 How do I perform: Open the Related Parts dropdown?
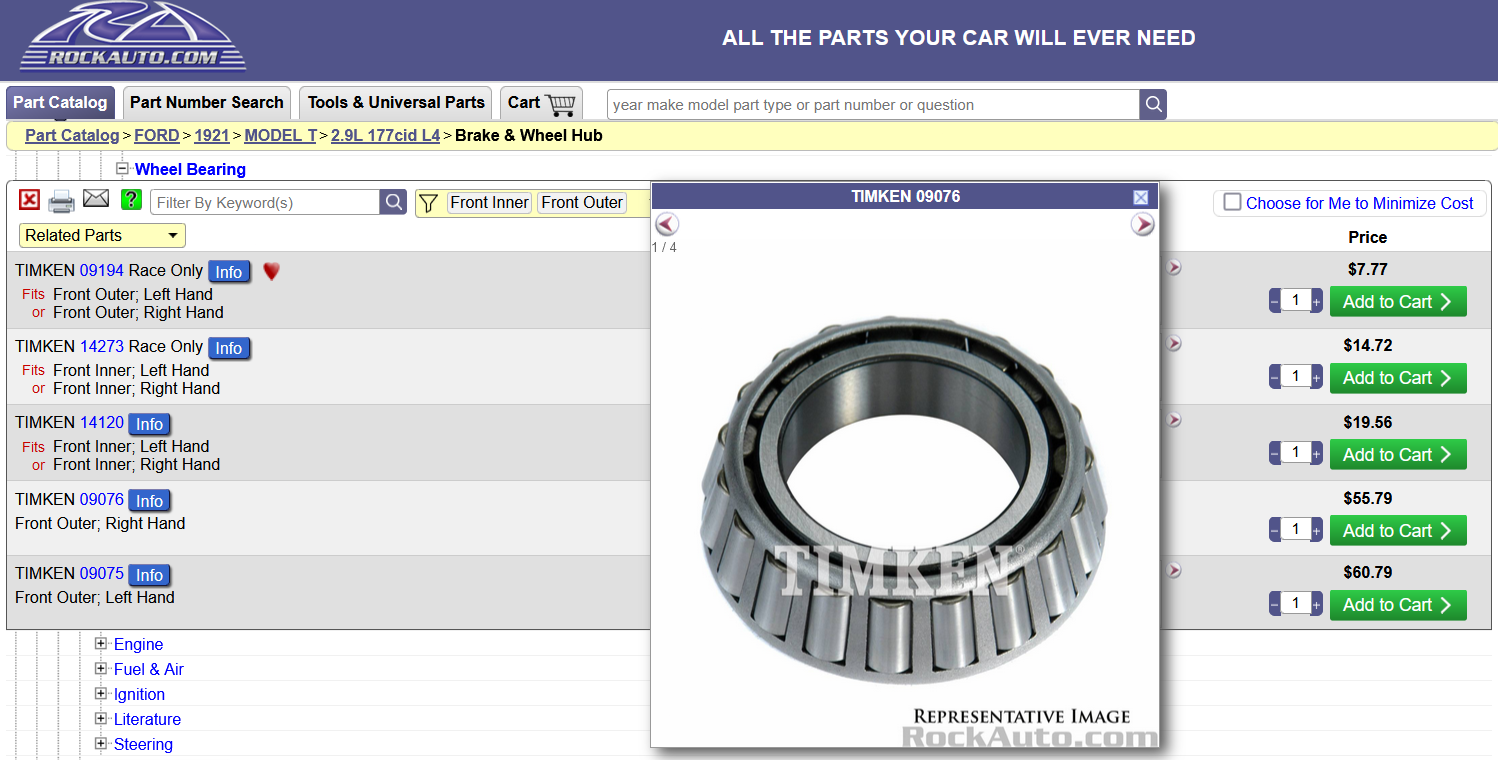coord(102,236)
